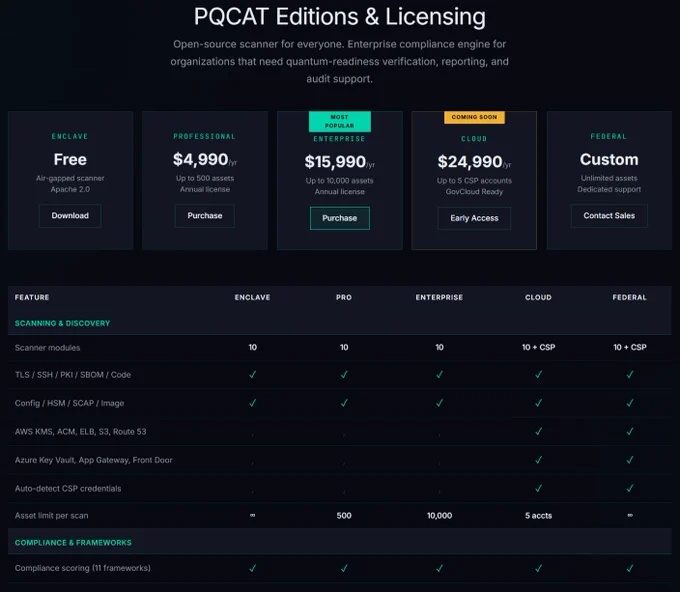The width and height of the screenshot is (680, 592).
Task: Click the ENTERPRISE column header in table
Action: 439,298
